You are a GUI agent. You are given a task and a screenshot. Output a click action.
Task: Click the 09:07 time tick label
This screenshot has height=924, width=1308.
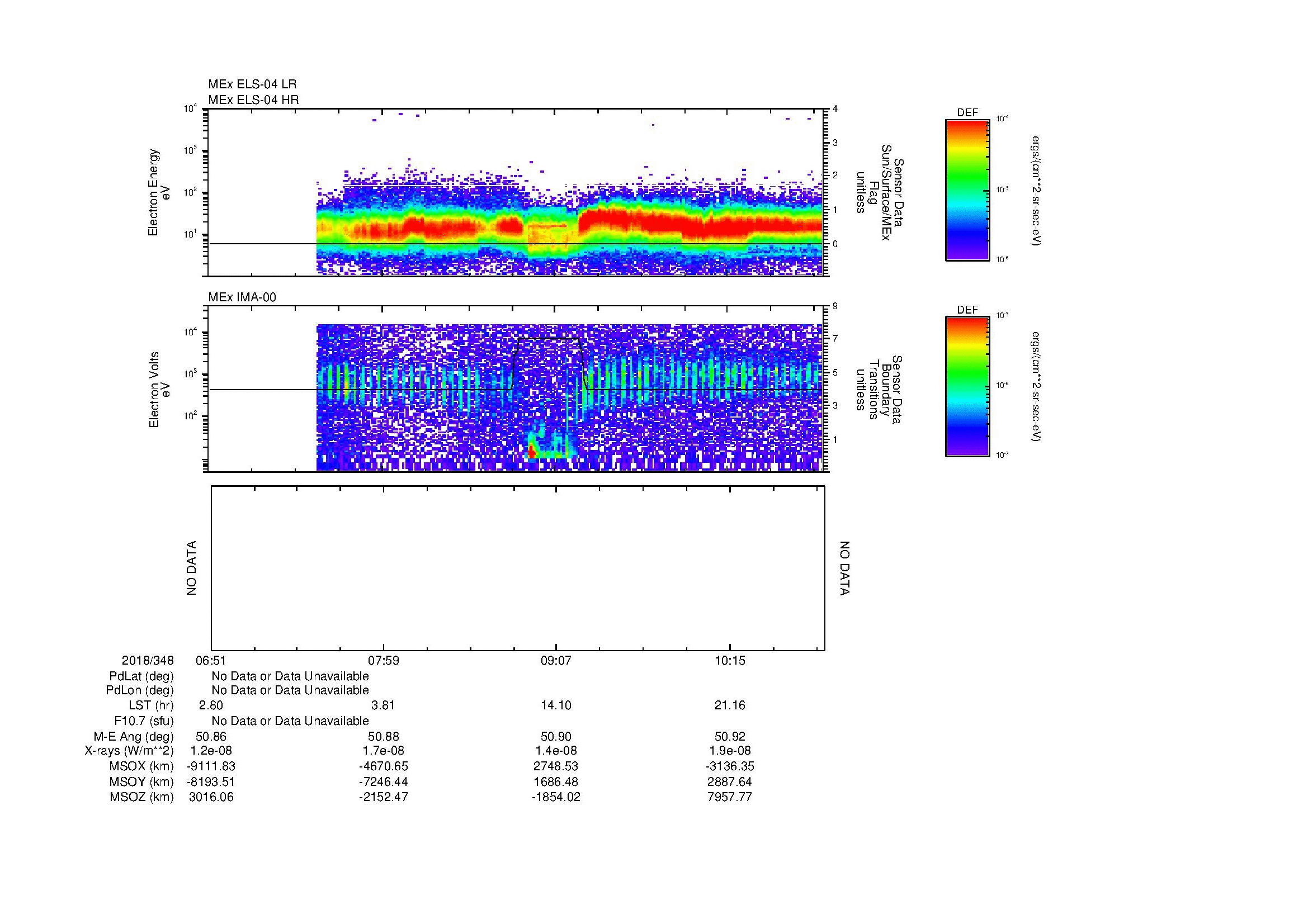(x=556, y=660)
